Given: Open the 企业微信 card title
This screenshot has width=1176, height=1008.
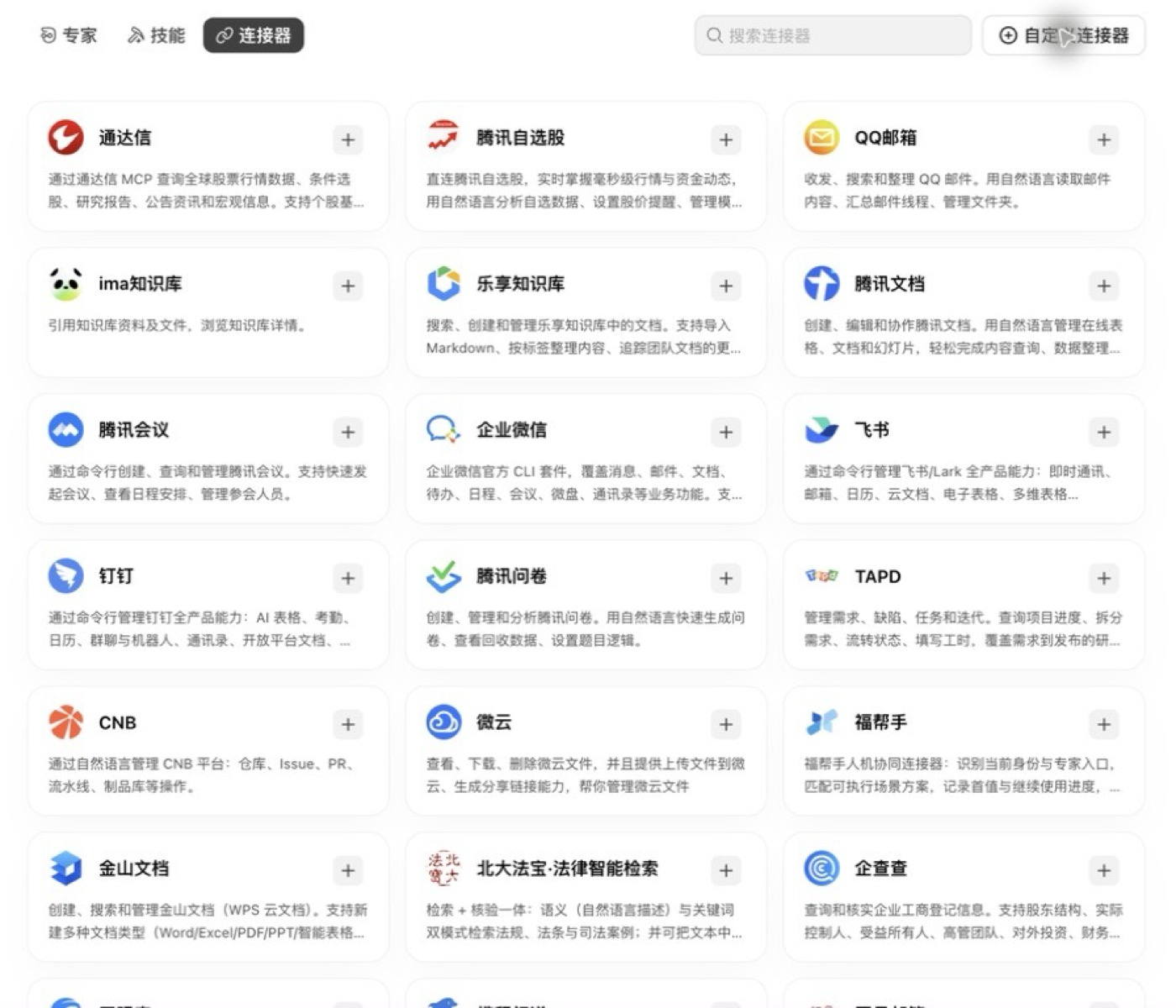Looking at the screenshot, I should 512,430.
